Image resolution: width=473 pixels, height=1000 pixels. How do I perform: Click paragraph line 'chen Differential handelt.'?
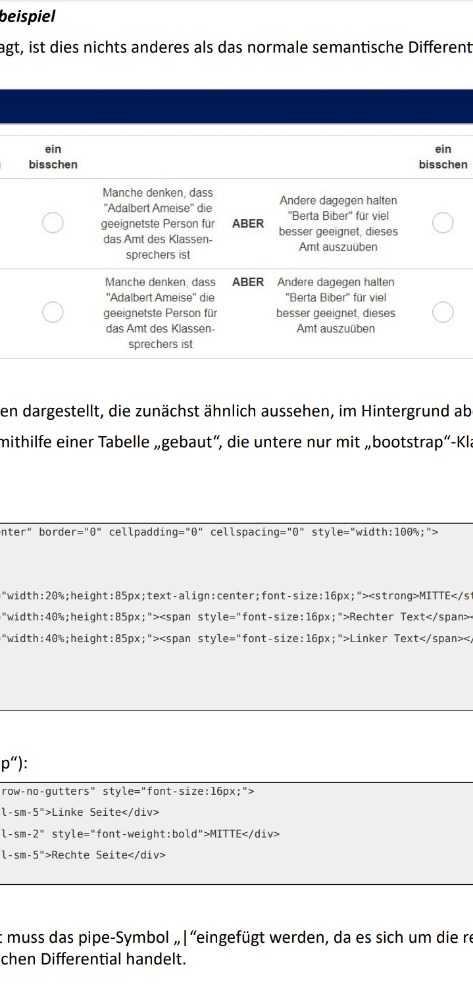(x=93, y=959)
